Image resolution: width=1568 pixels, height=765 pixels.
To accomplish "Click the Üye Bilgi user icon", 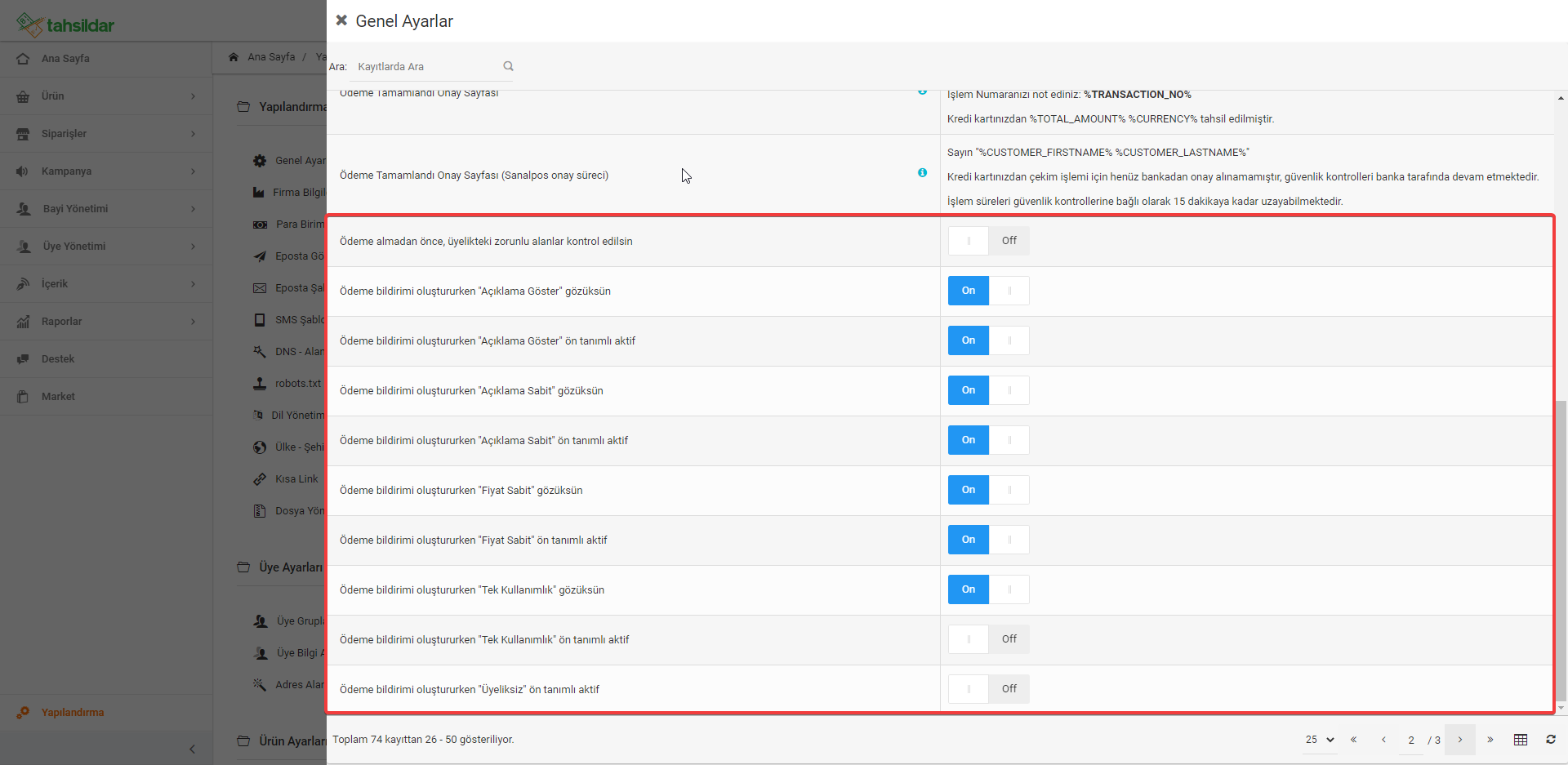I will [261, 653].
